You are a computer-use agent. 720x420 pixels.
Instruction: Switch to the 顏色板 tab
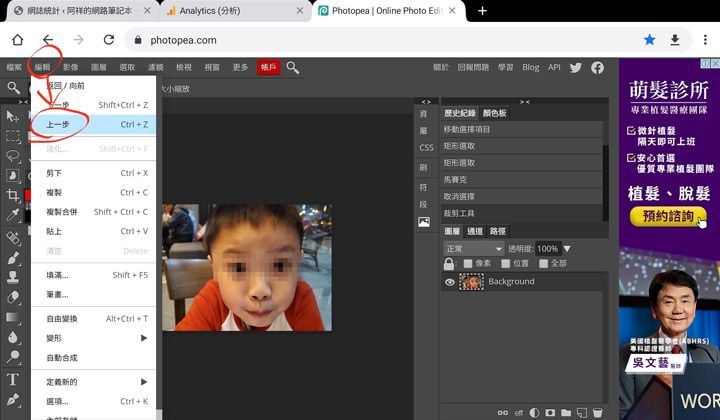coord(495,114)
